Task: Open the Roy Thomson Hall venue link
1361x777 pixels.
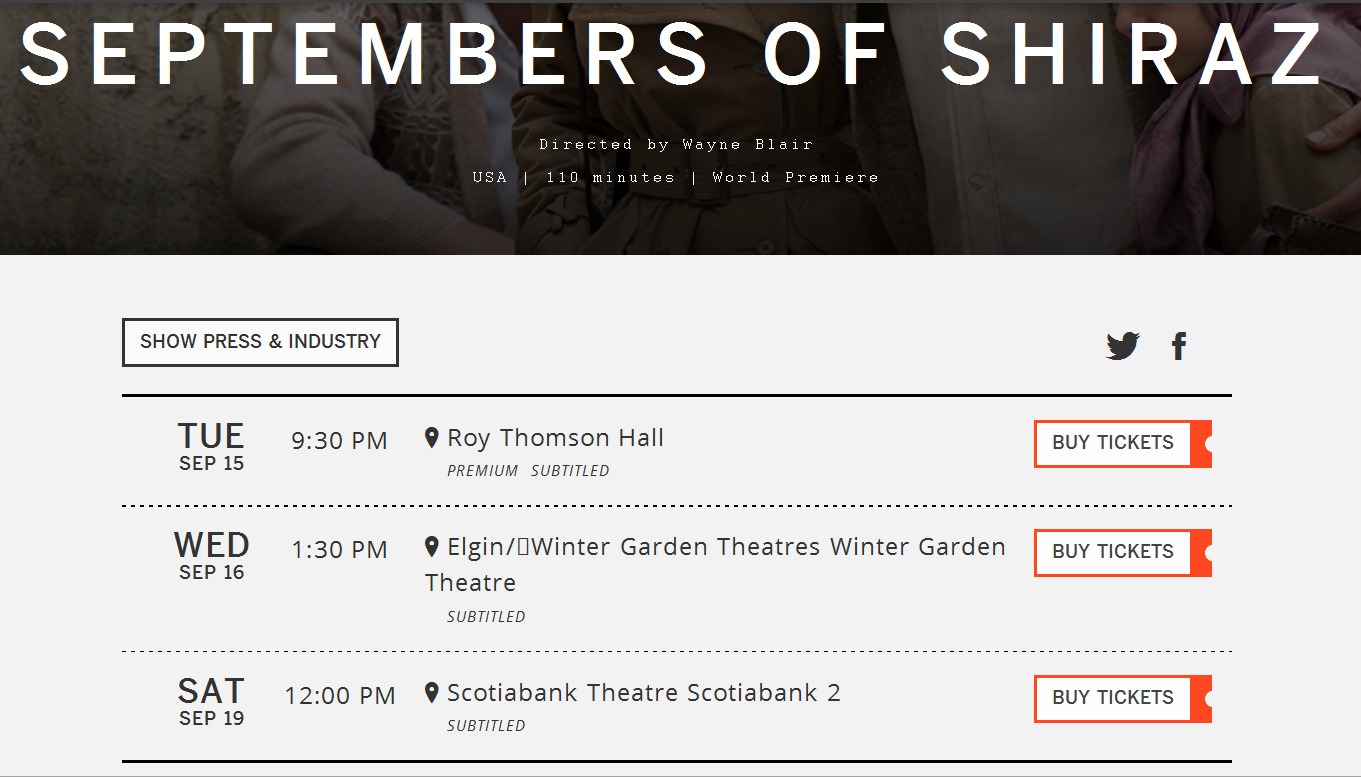Action: point(555,438)
